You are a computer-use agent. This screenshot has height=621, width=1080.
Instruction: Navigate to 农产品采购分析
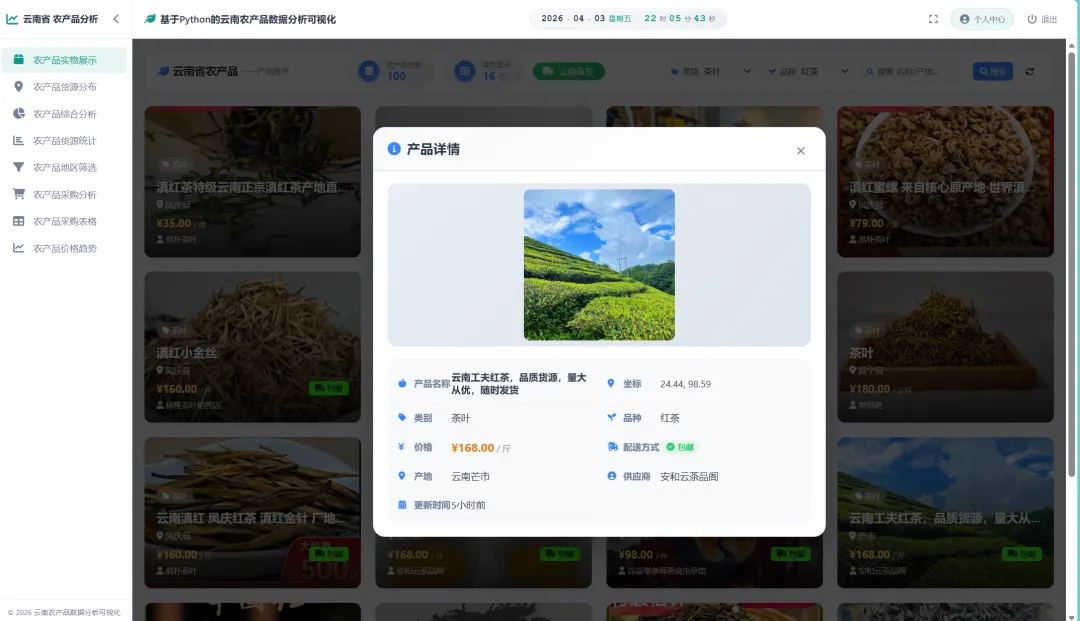(x=64, y=194)
